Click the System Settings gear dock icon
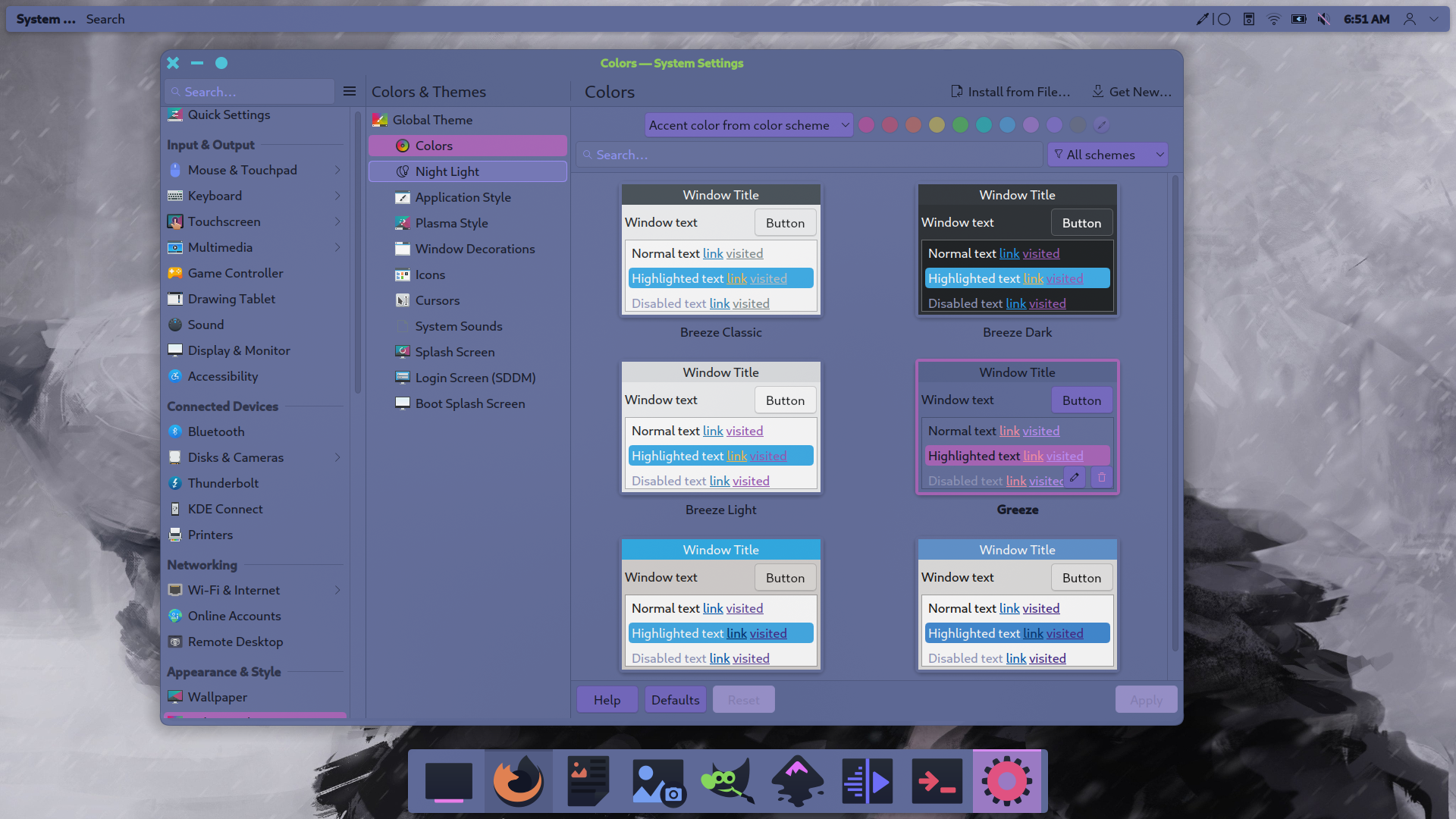Screen dimensions: 1456x819 [1007, 781]
